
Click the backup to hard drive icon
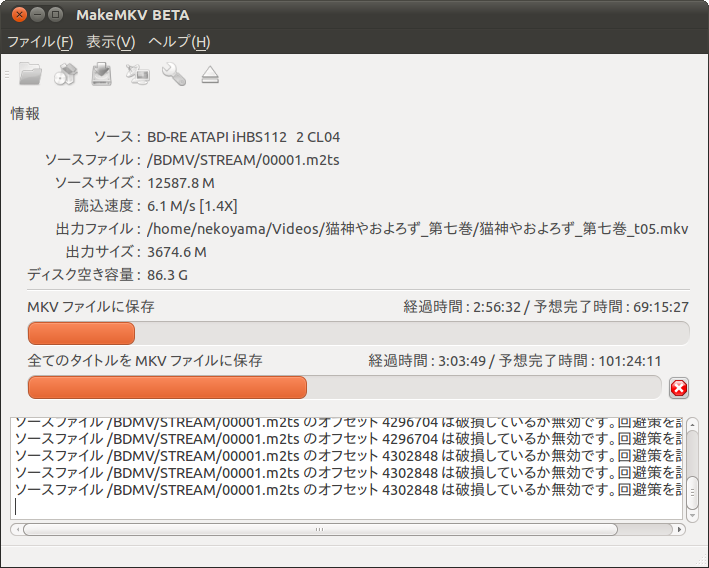(x=102, y=74)
